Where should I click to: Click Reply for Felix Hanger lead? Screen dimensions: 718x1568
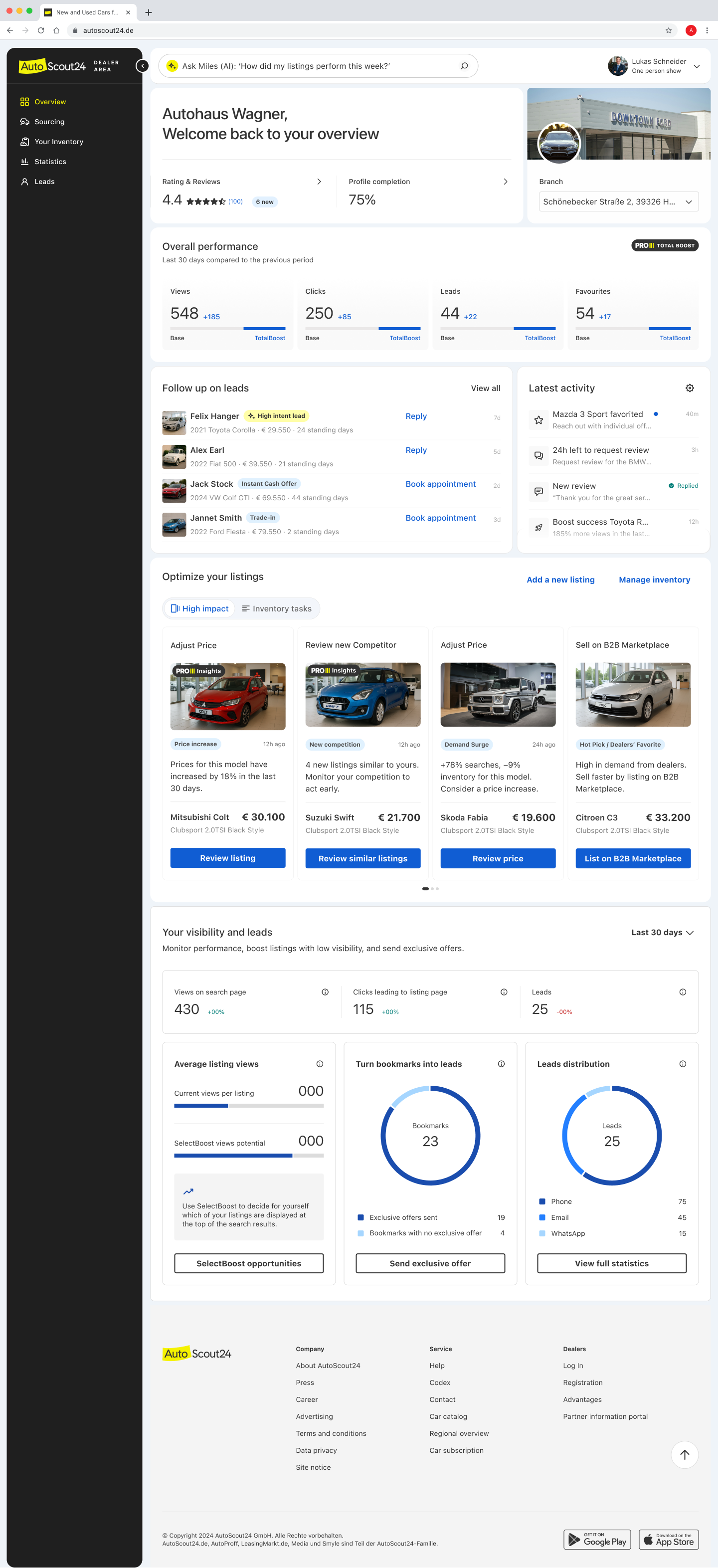415,416
